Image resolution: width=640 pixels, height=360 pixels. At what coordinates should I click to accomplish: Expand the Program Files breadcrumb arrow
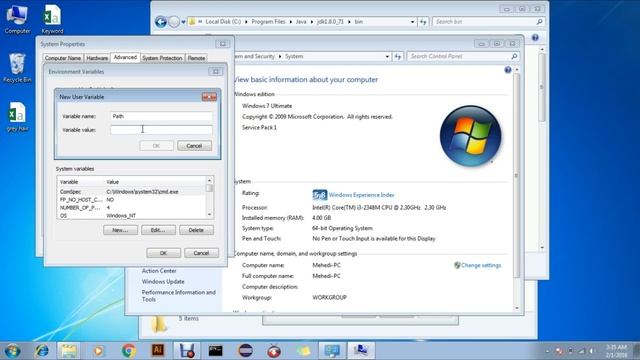(x=291, y=22)
